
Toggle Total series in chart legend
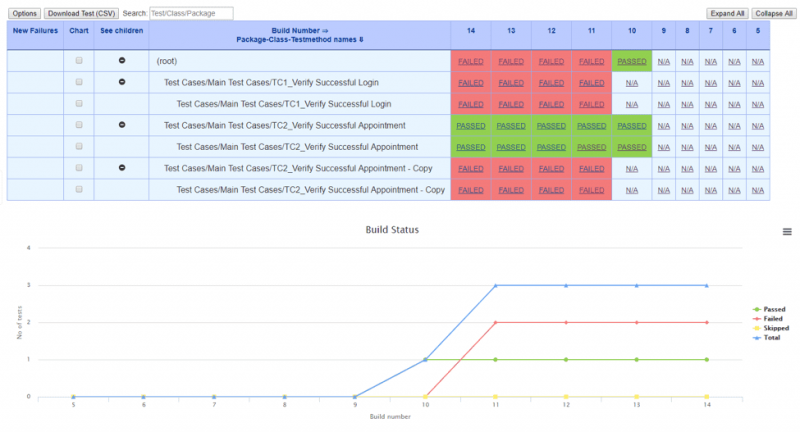pos(768,338)
